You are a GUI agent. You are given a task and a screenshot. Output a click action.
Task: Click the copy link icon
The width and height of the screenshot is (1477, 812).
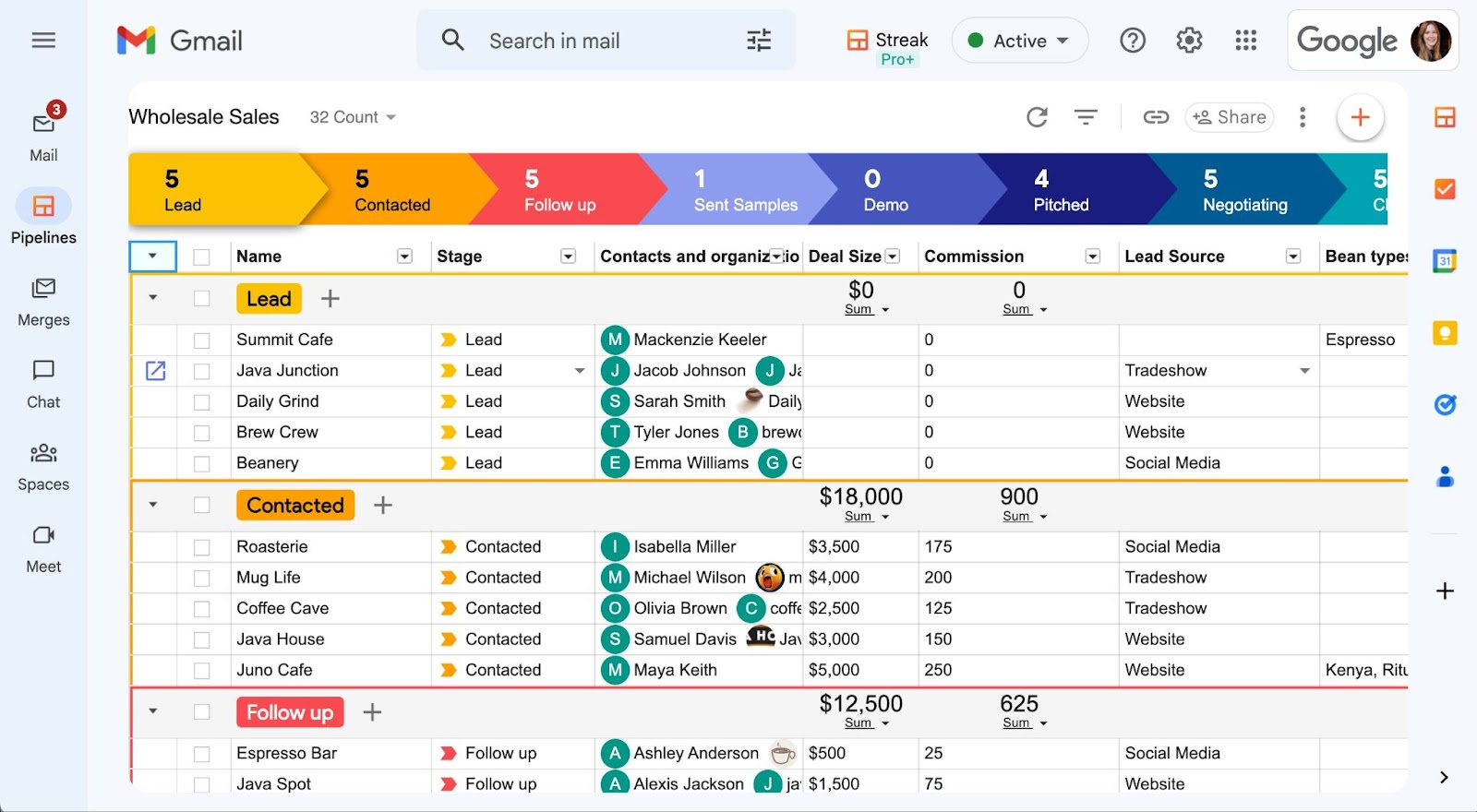click(1156, 117)
